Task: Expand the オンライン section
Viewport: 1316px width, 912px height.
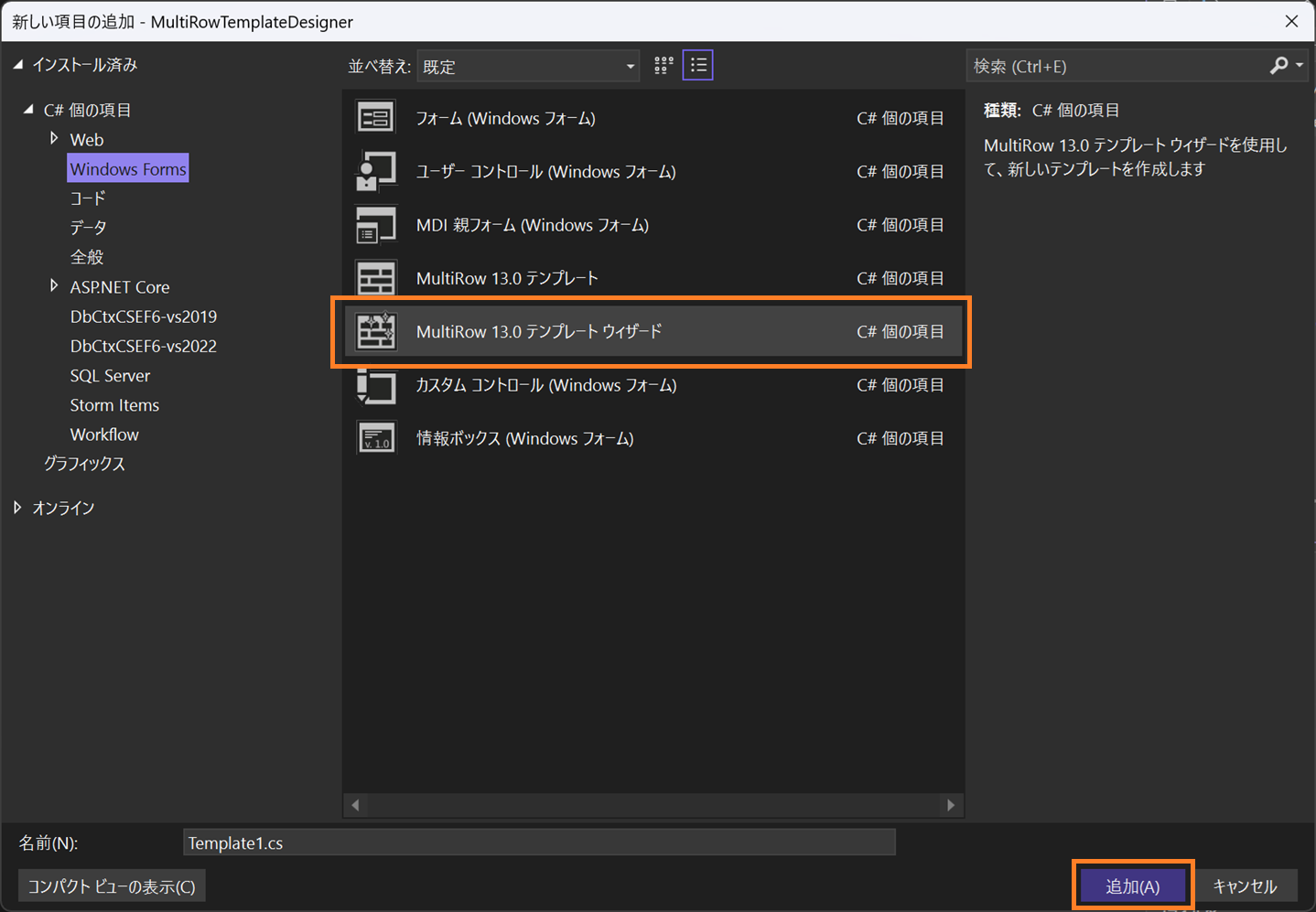Action: pos(17,508)
